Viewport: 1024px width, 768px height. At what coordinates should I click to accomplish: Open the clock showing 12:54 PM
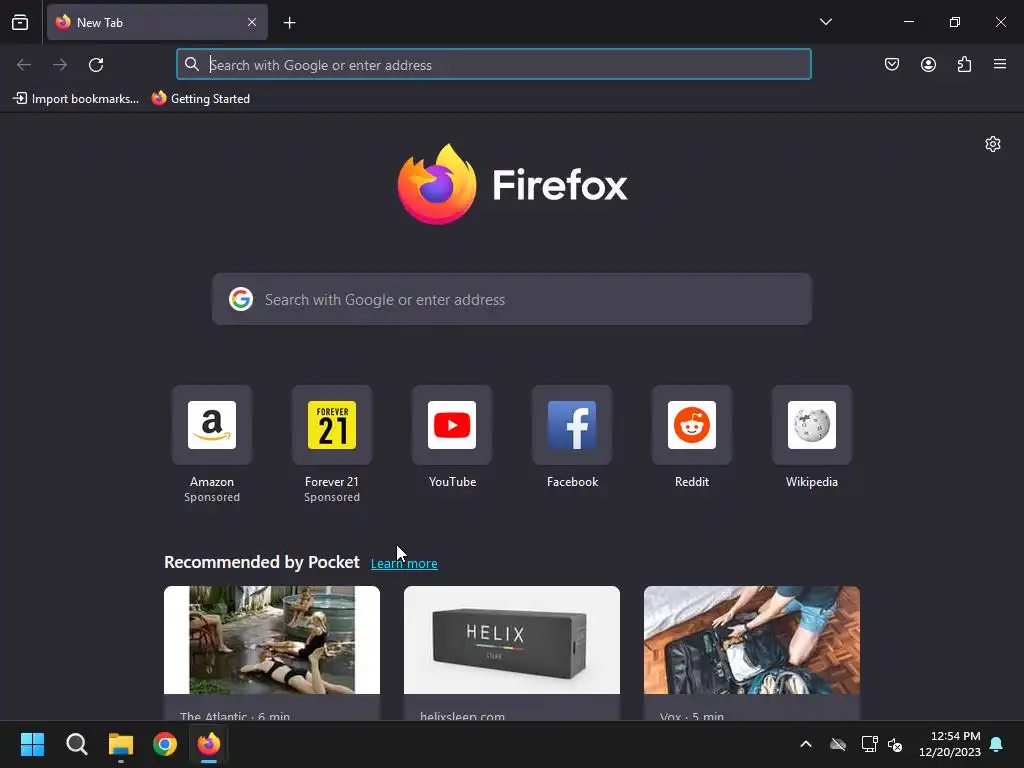click(x=950, y=744)
